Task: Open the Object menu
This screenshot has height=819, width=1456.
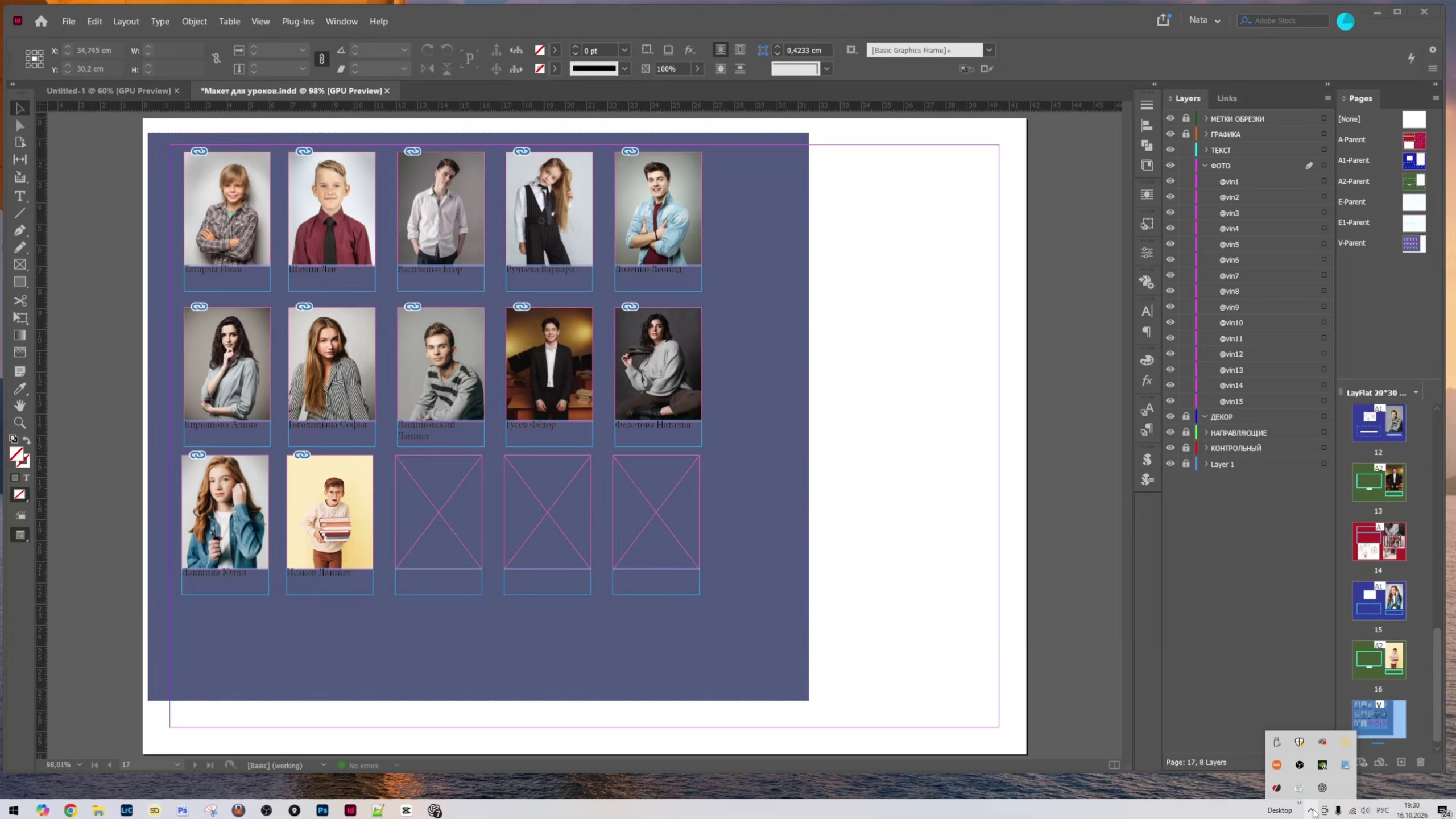Action: pyautogui.click(x=194, y=21)
